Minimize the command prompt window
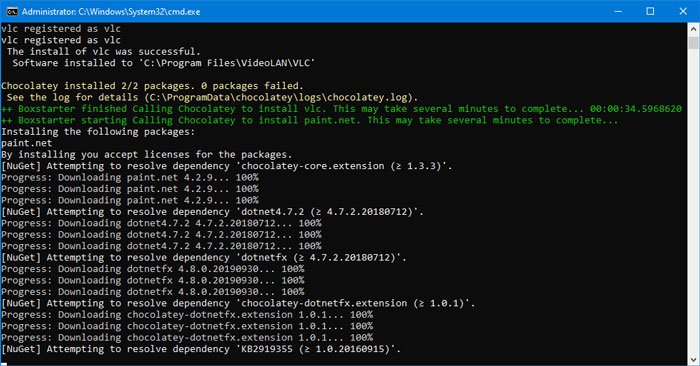700x366 pixels. (x=618, y=12)
